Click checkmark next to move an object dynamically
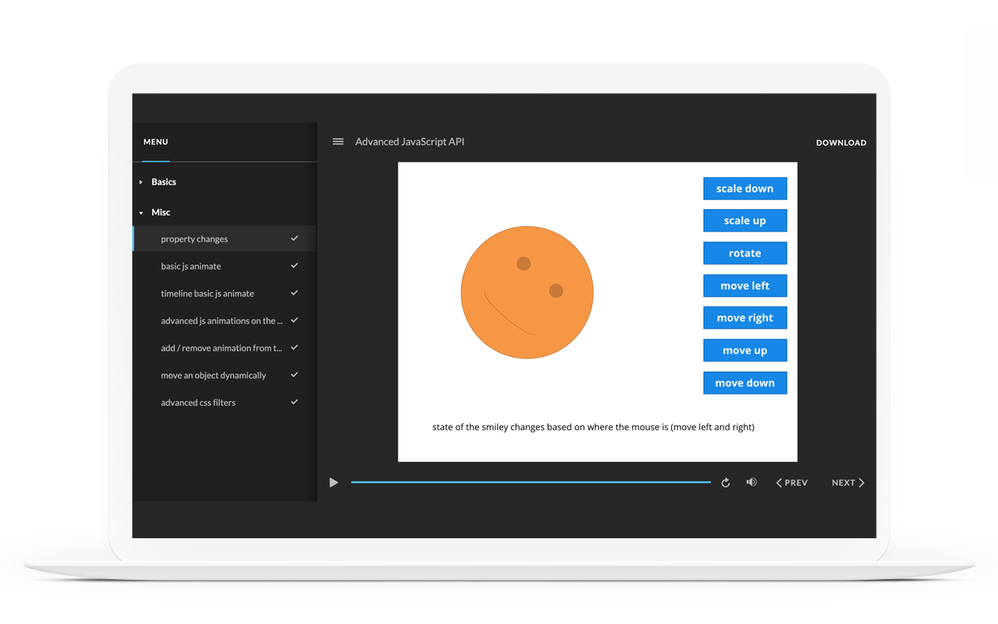 [294, 374]
